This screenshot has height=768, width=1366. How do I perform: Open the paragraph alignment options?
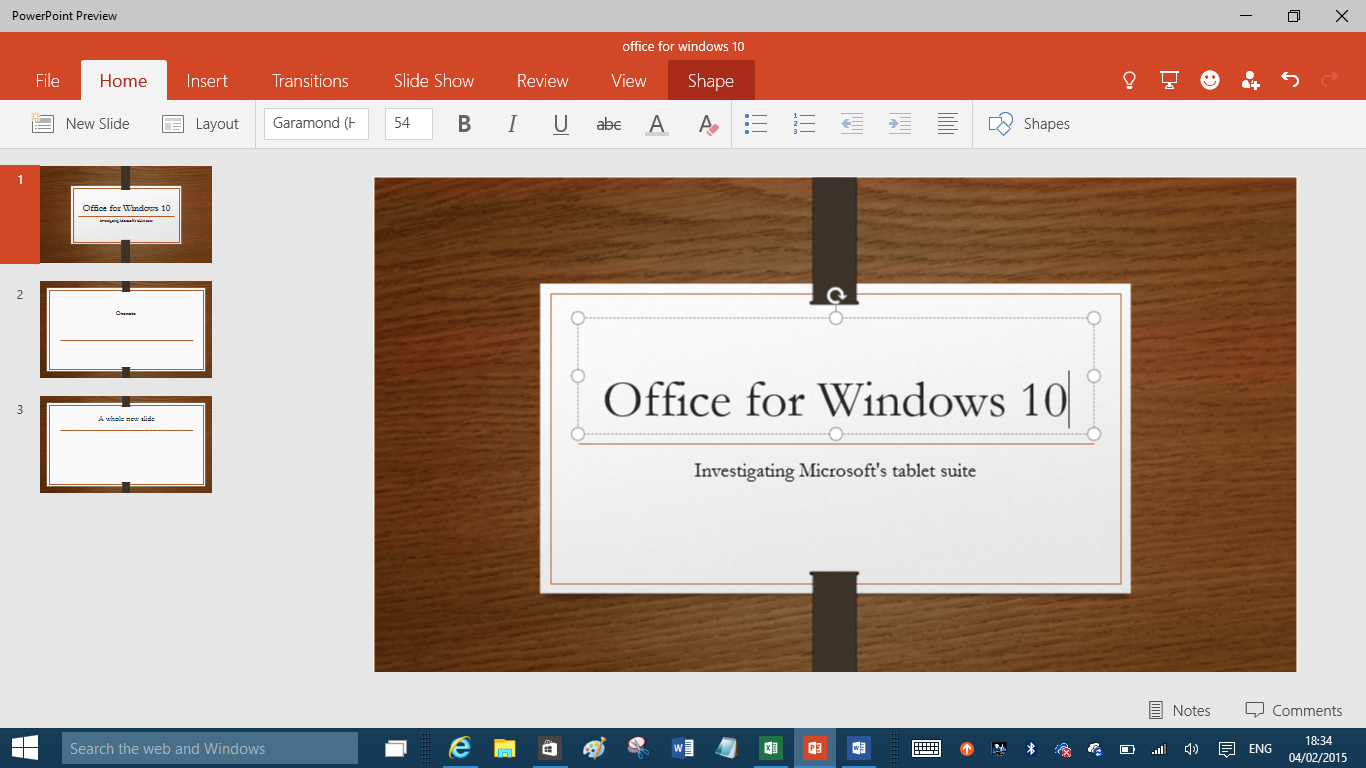[x=947, y=123]
